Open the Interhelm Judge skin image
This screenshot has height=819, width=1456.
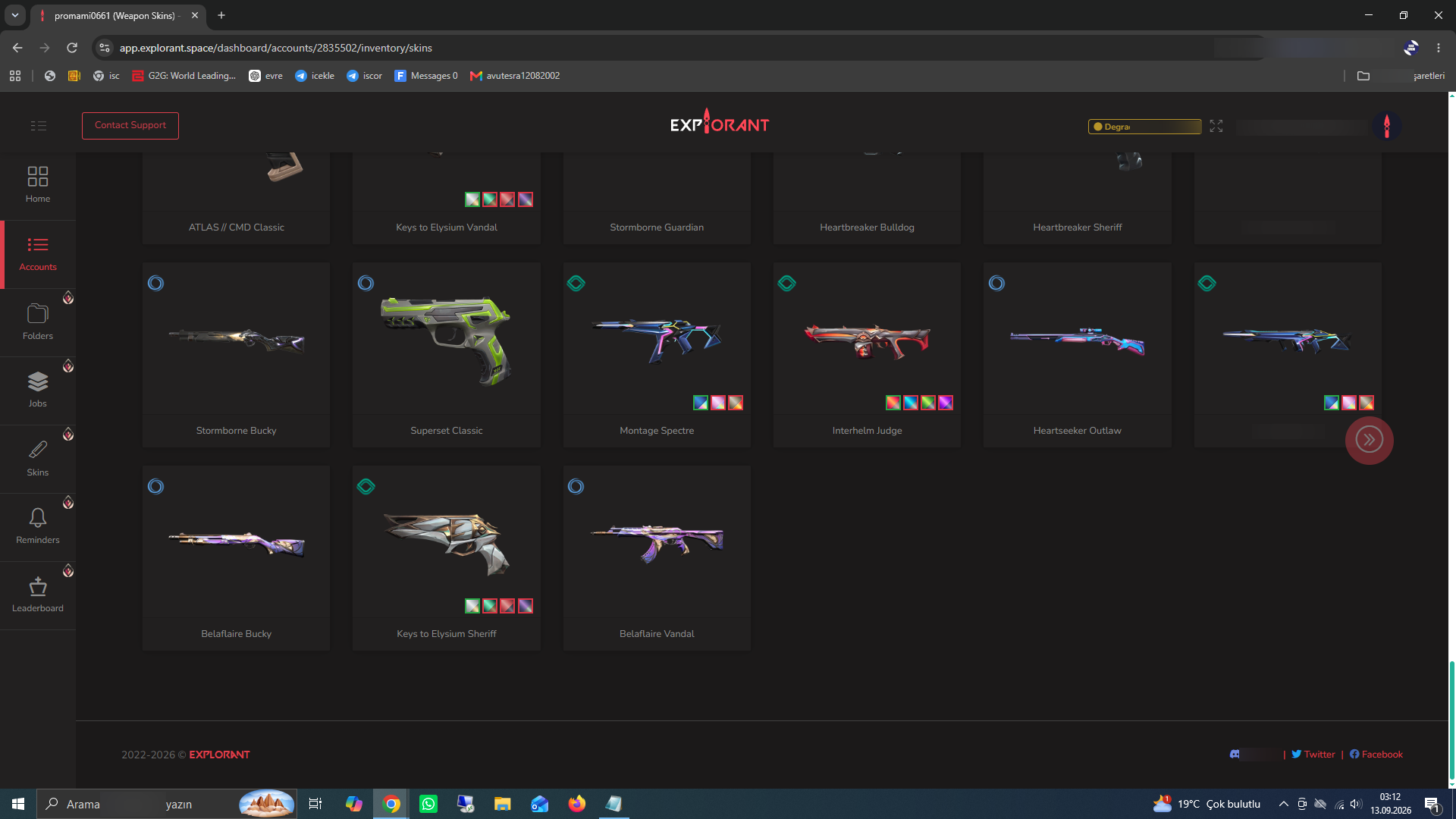(x=867, y=340)
